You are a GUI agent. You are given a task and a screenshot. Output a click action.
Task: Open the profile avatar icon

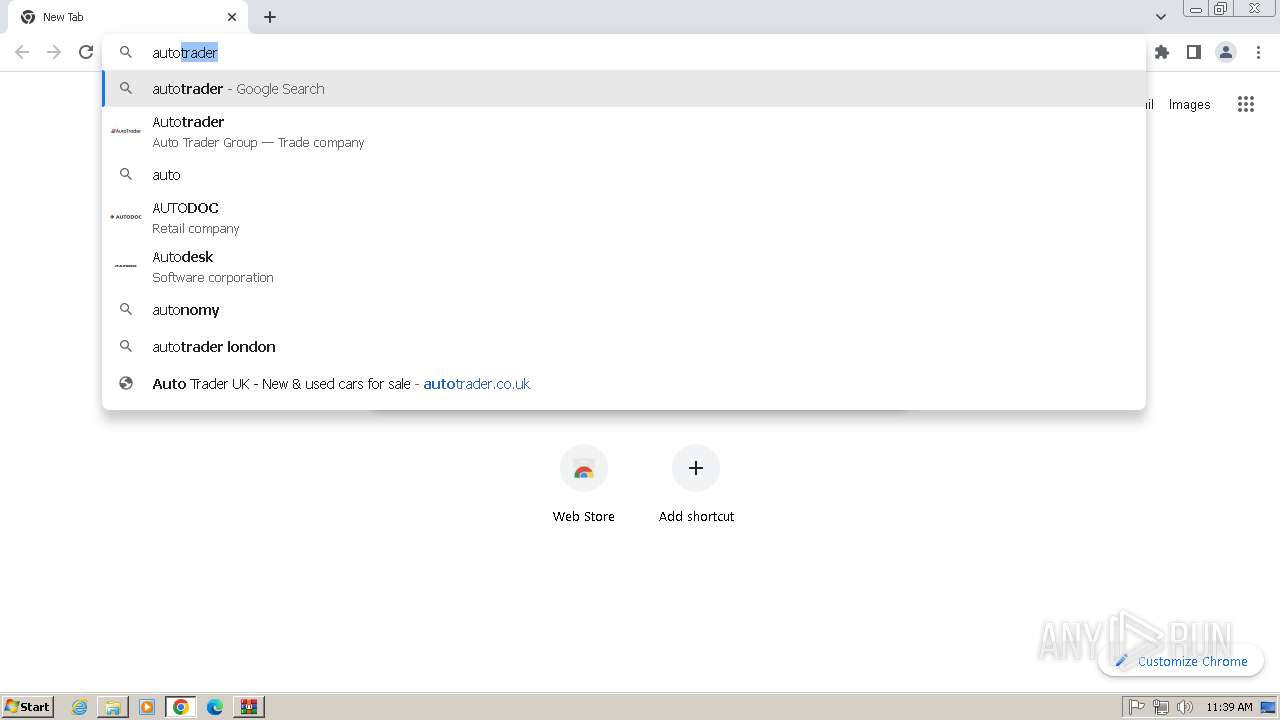tap(1225, 52)
